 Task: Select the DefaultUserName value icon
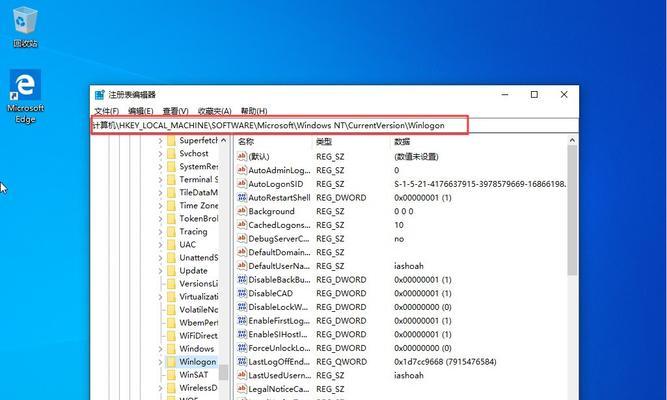tap(242, 266)
